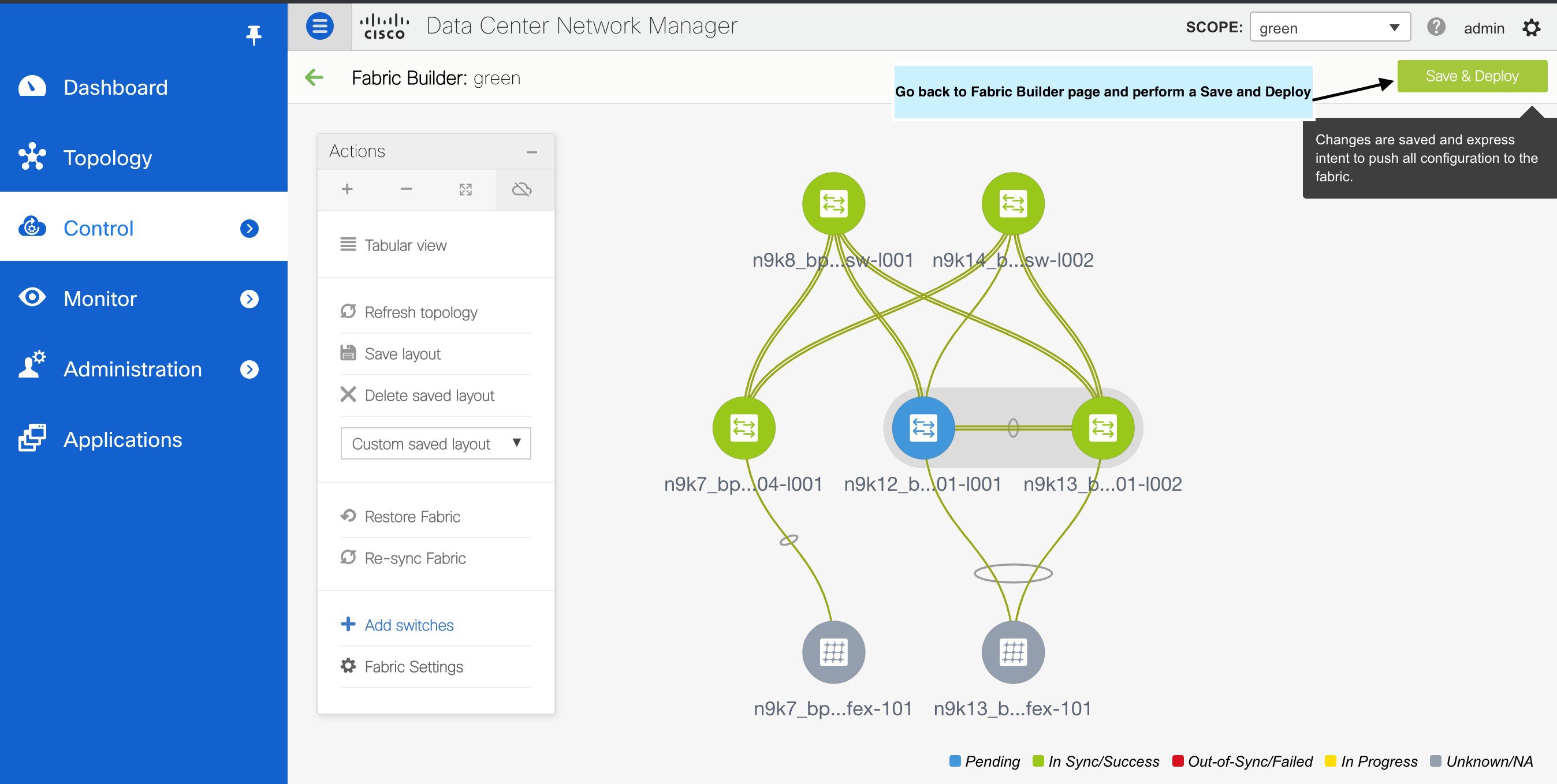The image size is (1557, 784).
Task: Click Restore Fabric
Action: (401, 517)
